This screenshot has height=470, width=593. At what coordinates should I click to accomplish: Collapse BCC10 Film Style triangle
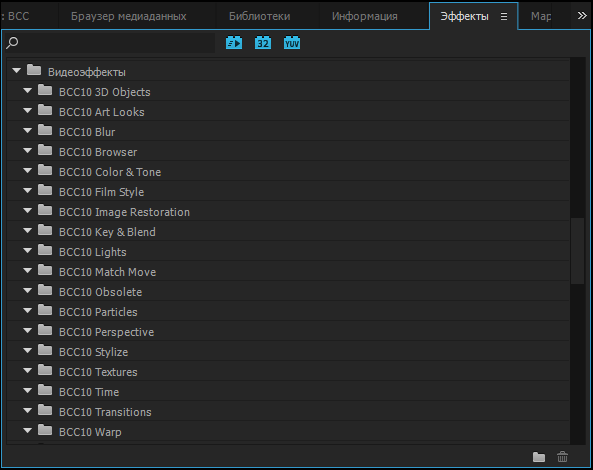tap(27, 191)
